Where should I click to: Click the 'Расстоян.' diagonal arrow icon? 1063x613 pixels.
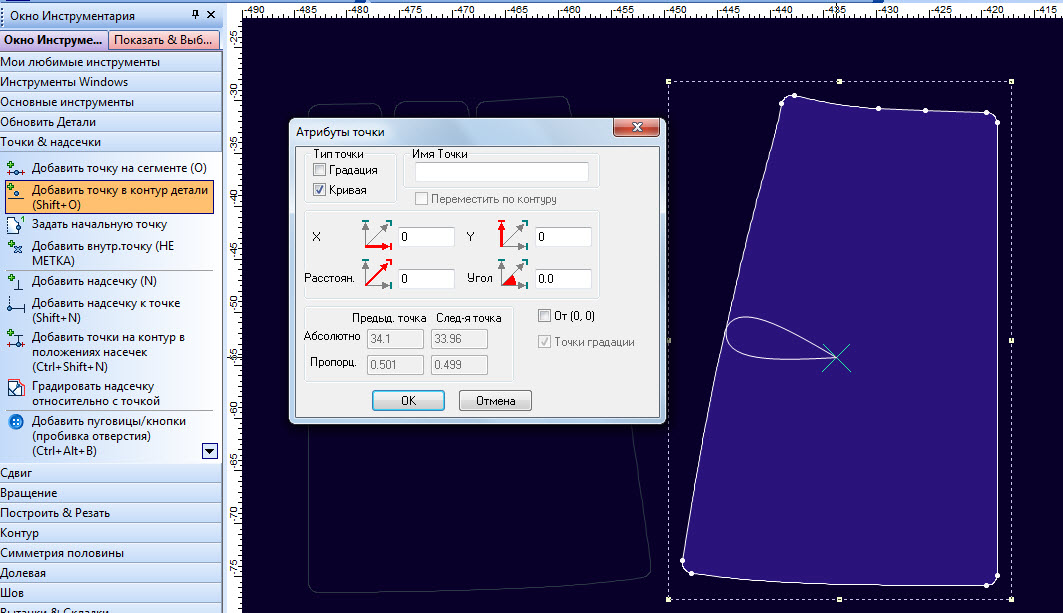378,274
